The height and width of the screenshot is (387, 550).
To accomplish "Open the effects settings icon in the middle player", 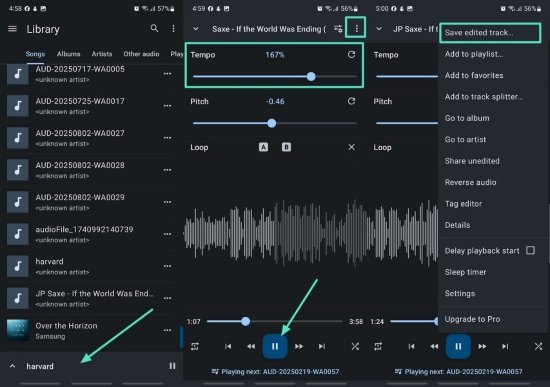I will [338, 29].
